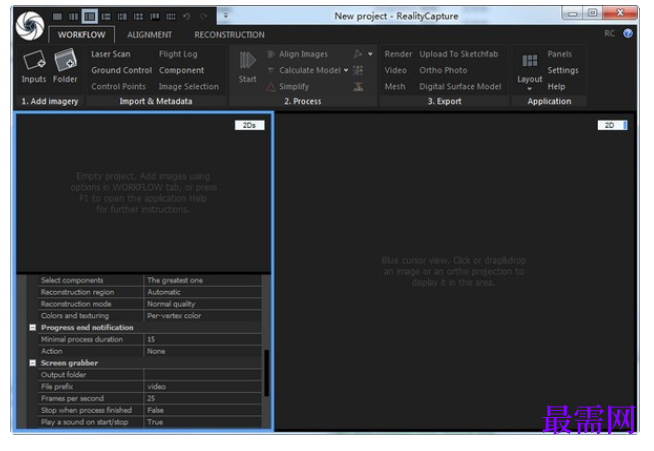This screenshot has height=451, width=654.
Task: Open the Calculate Model dropdown arrow
Action: point(346,70)
